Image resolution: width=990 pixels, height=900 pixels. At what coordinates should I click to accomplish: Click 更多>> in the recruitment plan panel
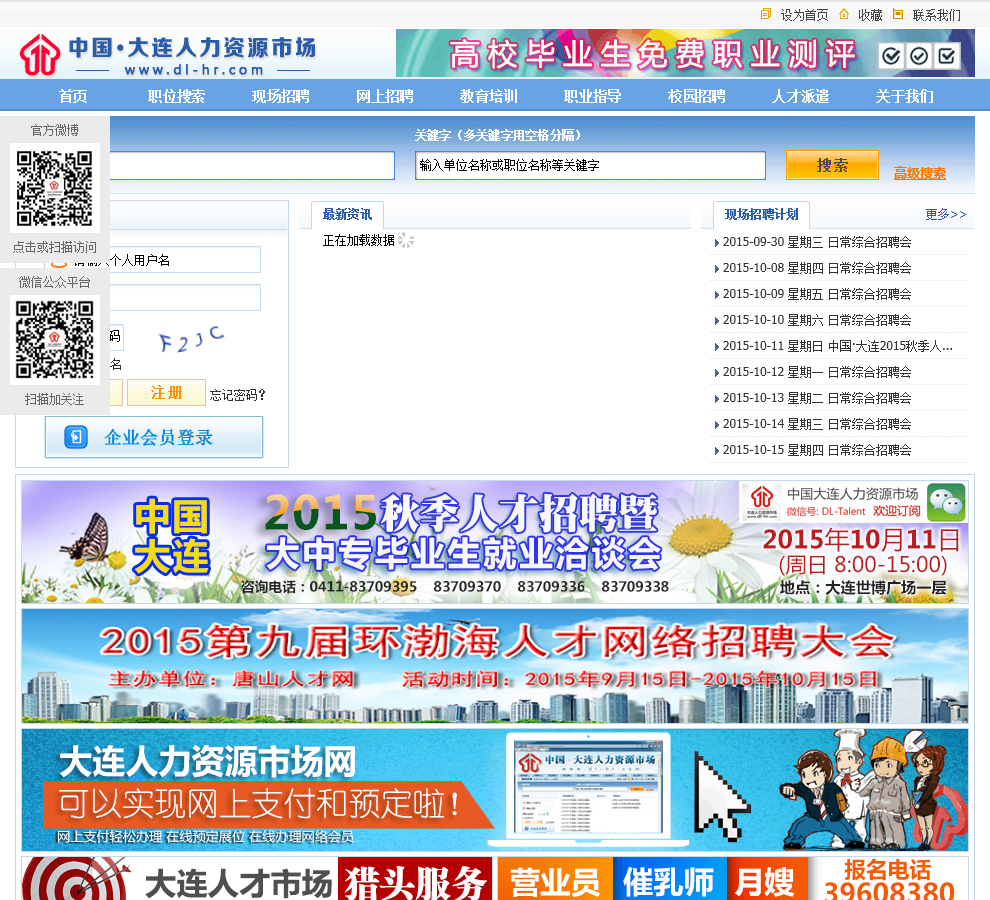coord(946,215)
